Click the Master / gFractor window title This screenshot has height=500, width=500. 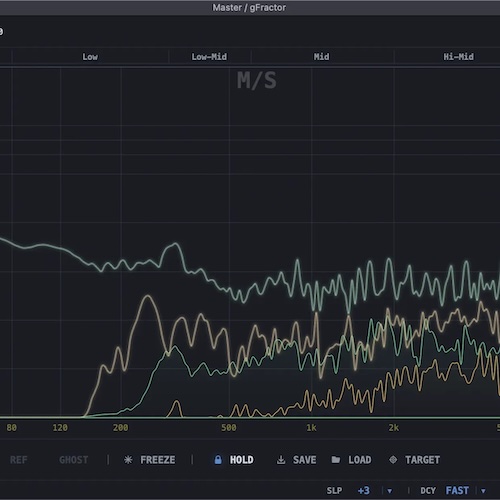(x=249, y=8)
